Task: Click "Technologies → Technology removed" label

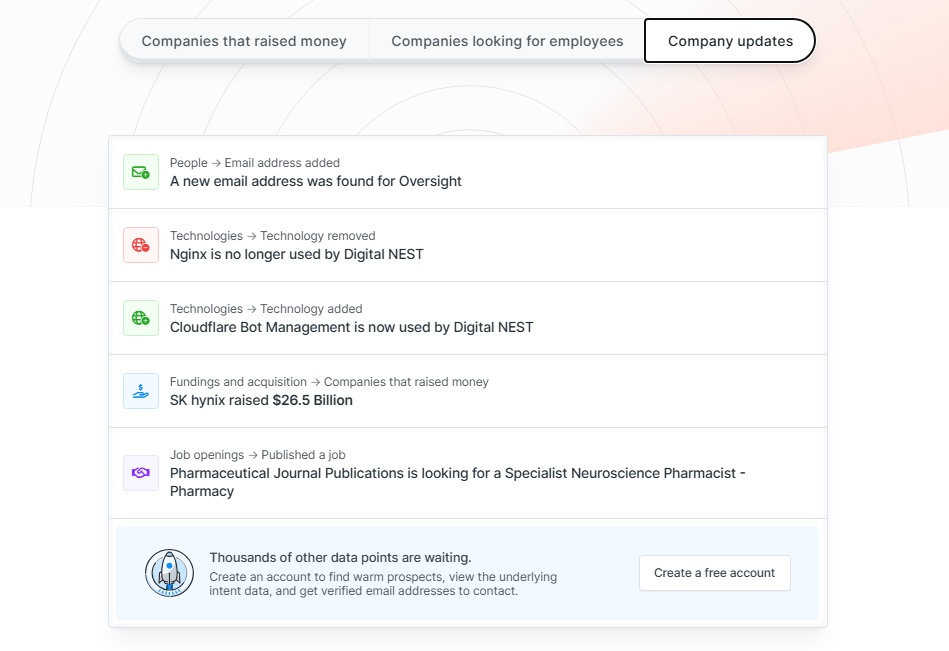Action: pyautogui.click(x=272, y=236)
